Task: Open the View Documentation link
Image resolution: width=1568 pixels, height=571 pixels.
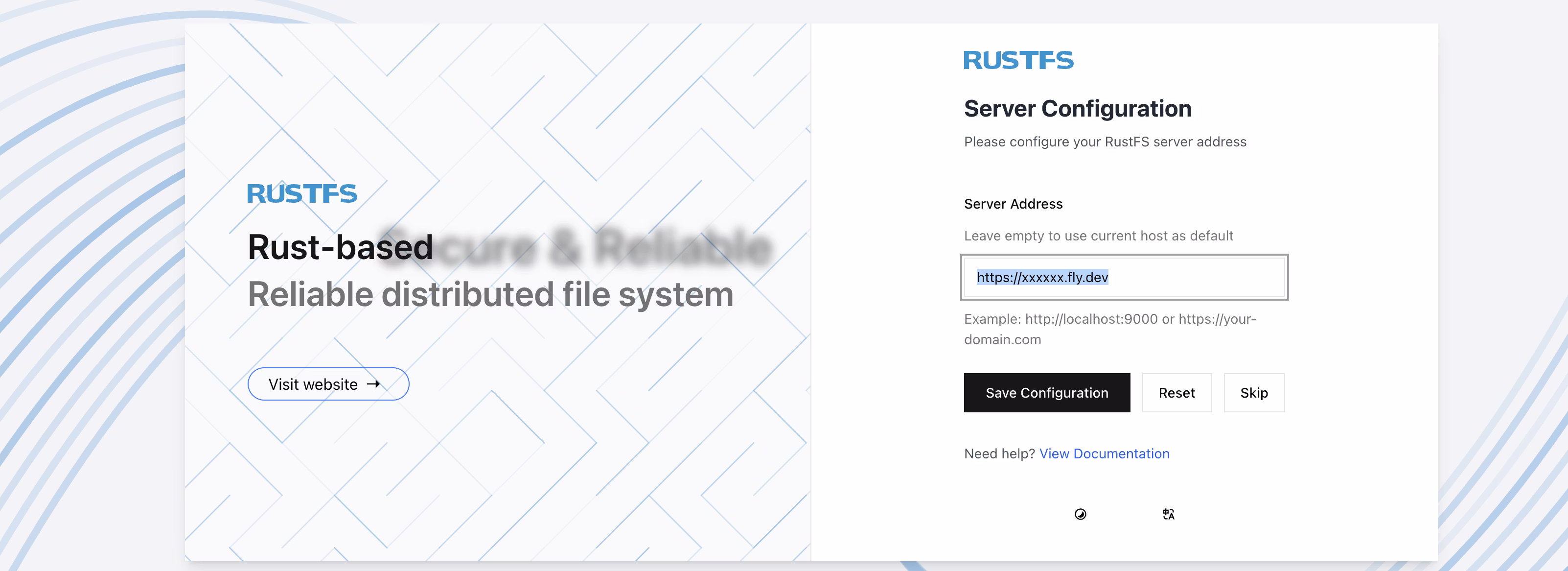Action: tap(1104, 453)
